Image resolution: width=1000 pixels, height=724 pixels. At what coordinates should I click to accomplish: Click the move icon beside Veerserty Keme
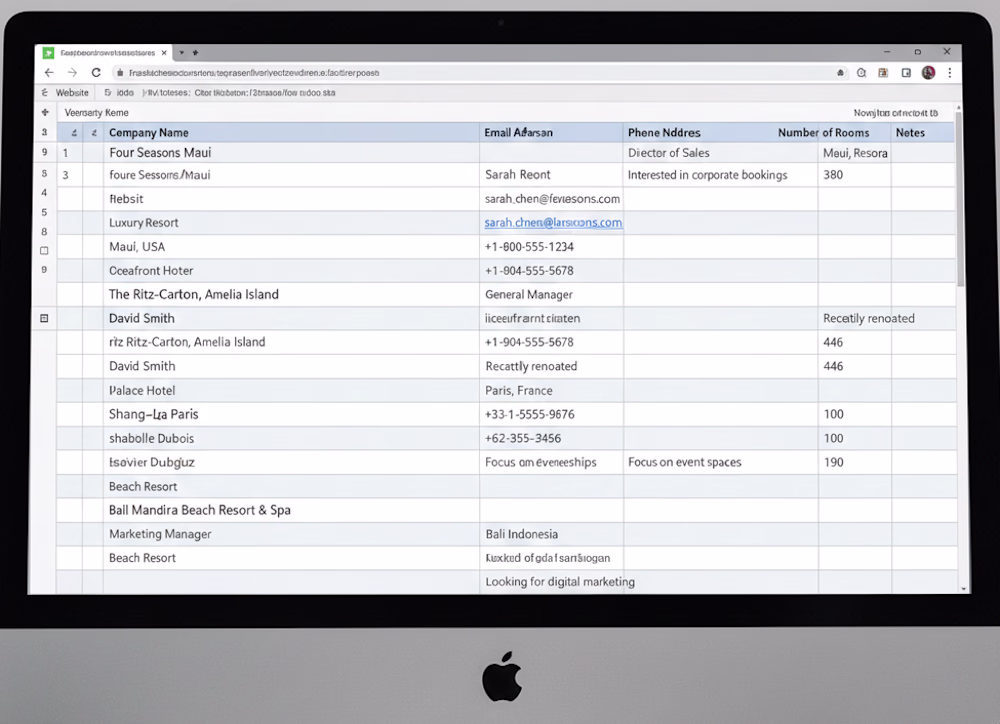pyautogui.click(x=45, y=112)
